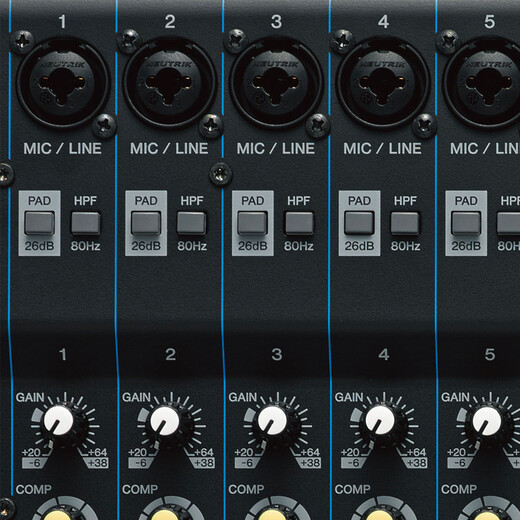
Task: Click the +20 gain marking on channel 3
Action: [244, 452]
